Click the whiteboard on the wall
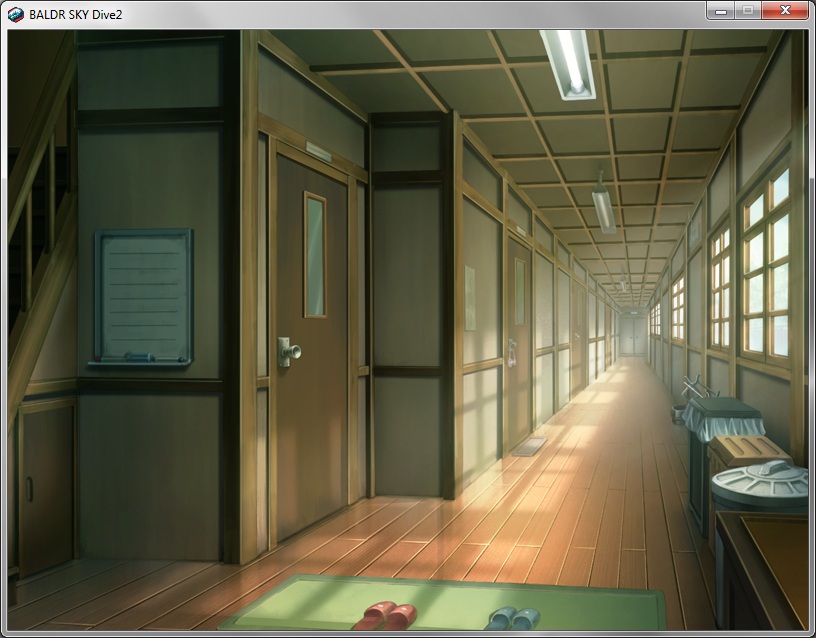The width and height of the screenshot is (816, 638). pyautogui.click(x=143, y=298)
